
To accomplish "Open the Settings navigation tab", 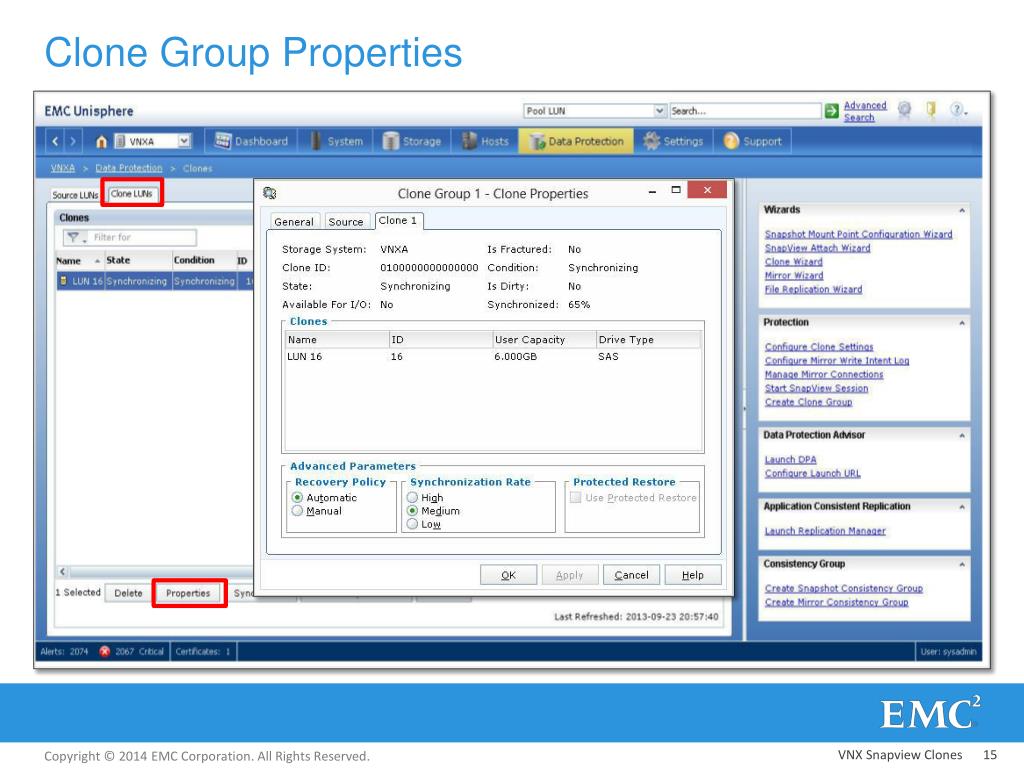I will click(673, 141).
